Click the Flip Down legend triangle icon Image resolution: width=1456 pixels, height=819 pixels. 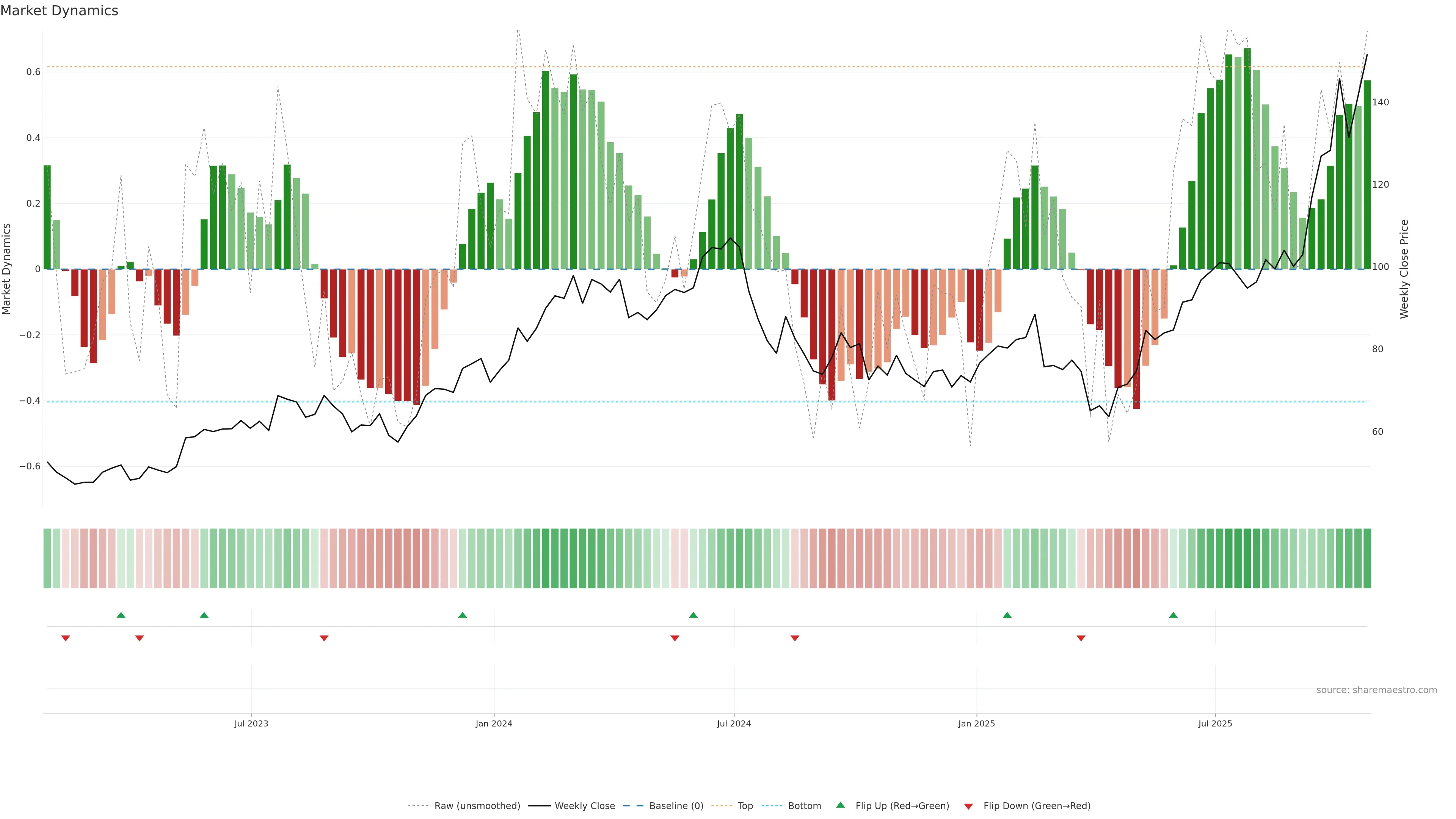pyautogui.click(x=968, y=806)
